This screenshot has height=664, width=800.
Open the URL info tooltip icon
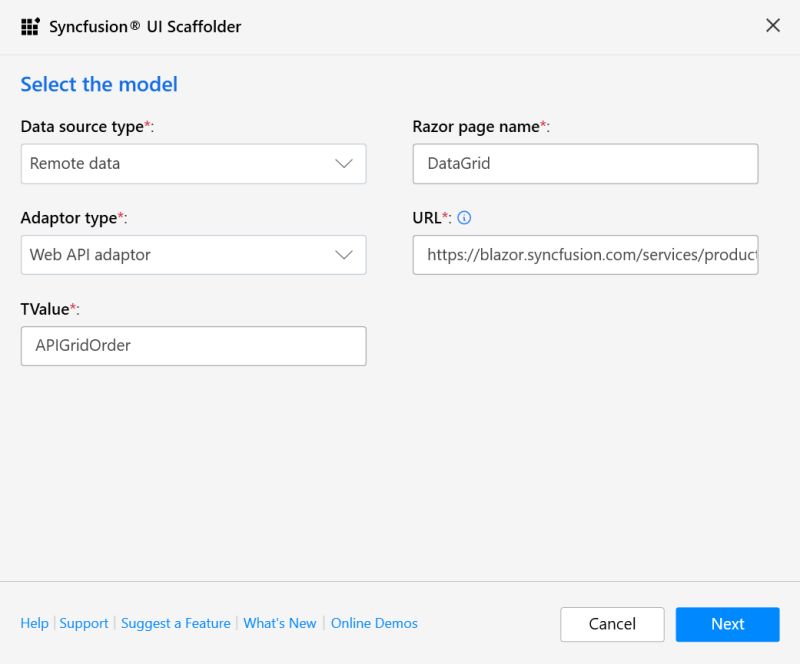point(464,217)
